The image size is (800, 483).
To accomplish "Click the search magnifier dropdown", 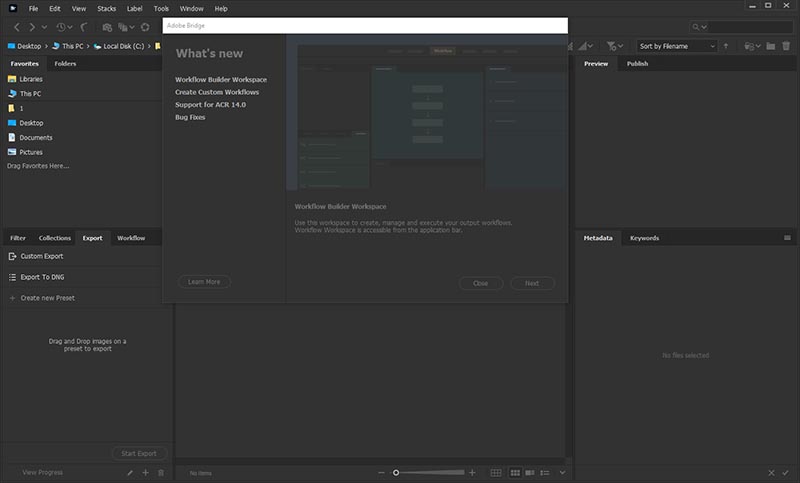I will pos(699,27).
